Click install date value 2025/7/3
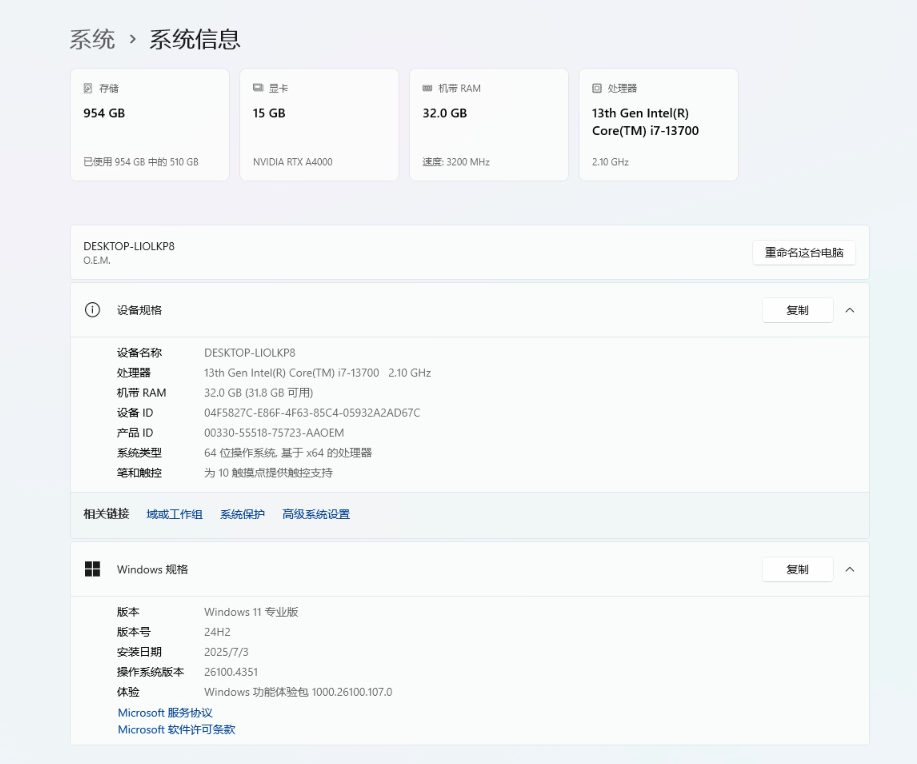Screen dimensions: 917x764 226,652
